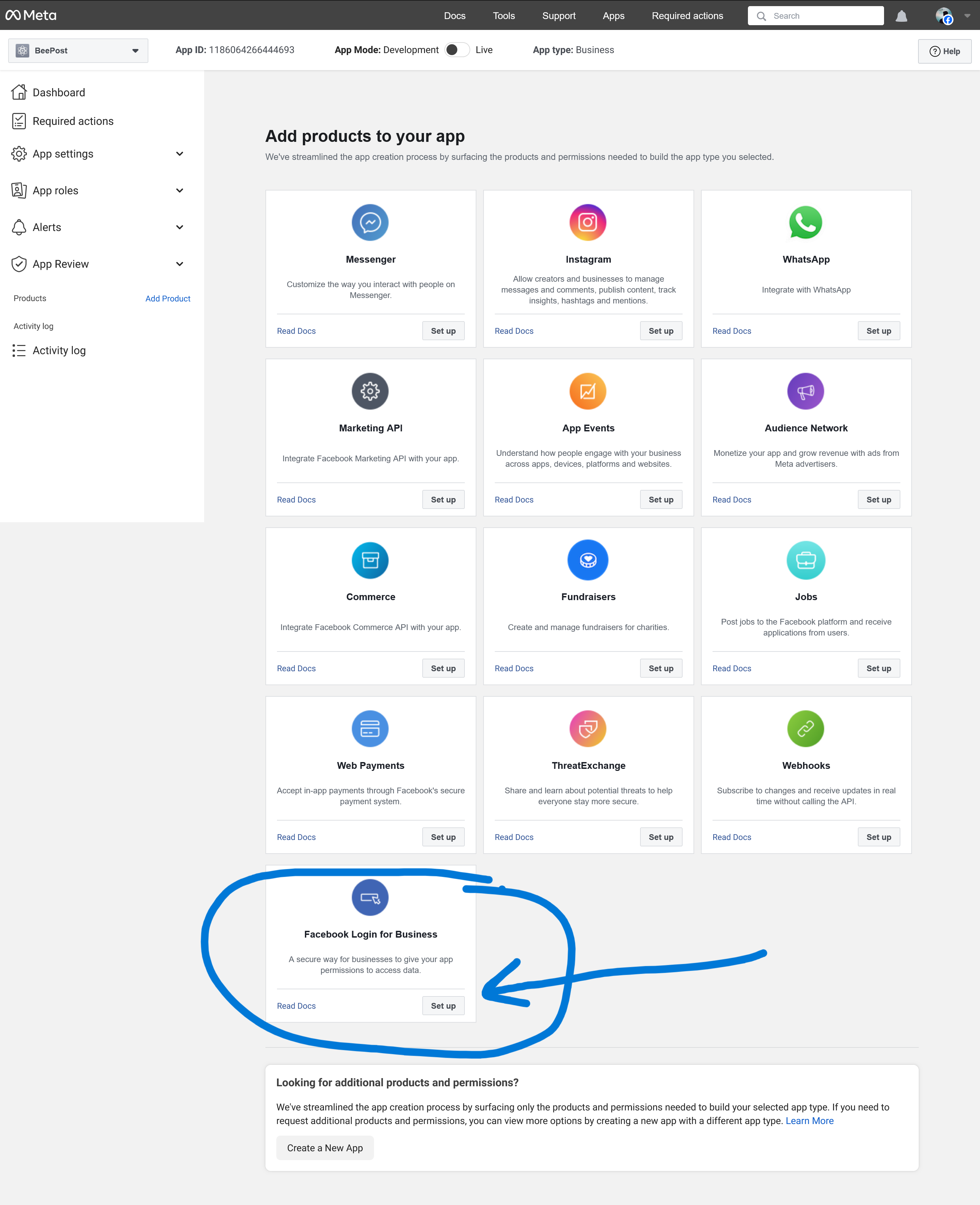Click the Alerts bell icon in sidebar
Screen dimensions: 980x1205
(19, 227)
